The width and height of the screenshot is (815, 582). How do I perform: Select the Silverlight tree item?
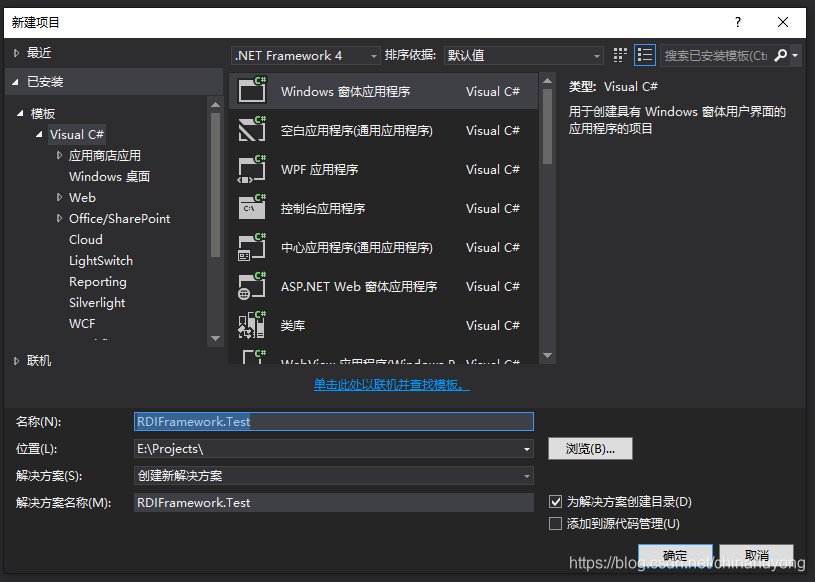(97, 302)
